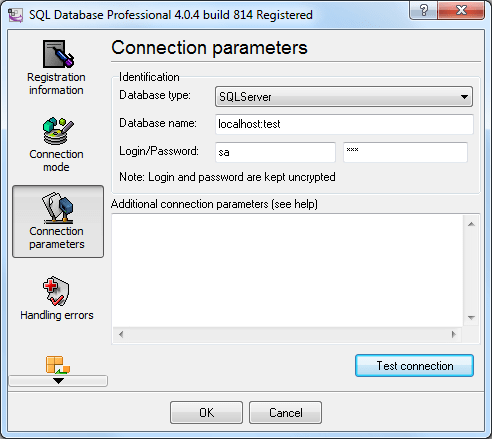Viewport: 492px width, 439px height.
Task: Click the 'Note: Login and password are kept uncrypted' text
Action: (x=227, y=177)
